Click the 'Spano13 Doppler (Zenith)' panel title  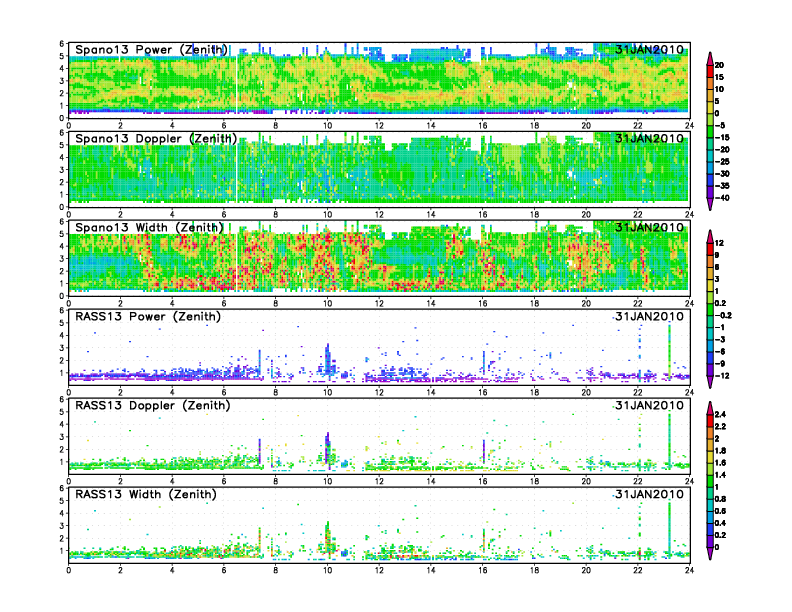click(x=156, y=138)
